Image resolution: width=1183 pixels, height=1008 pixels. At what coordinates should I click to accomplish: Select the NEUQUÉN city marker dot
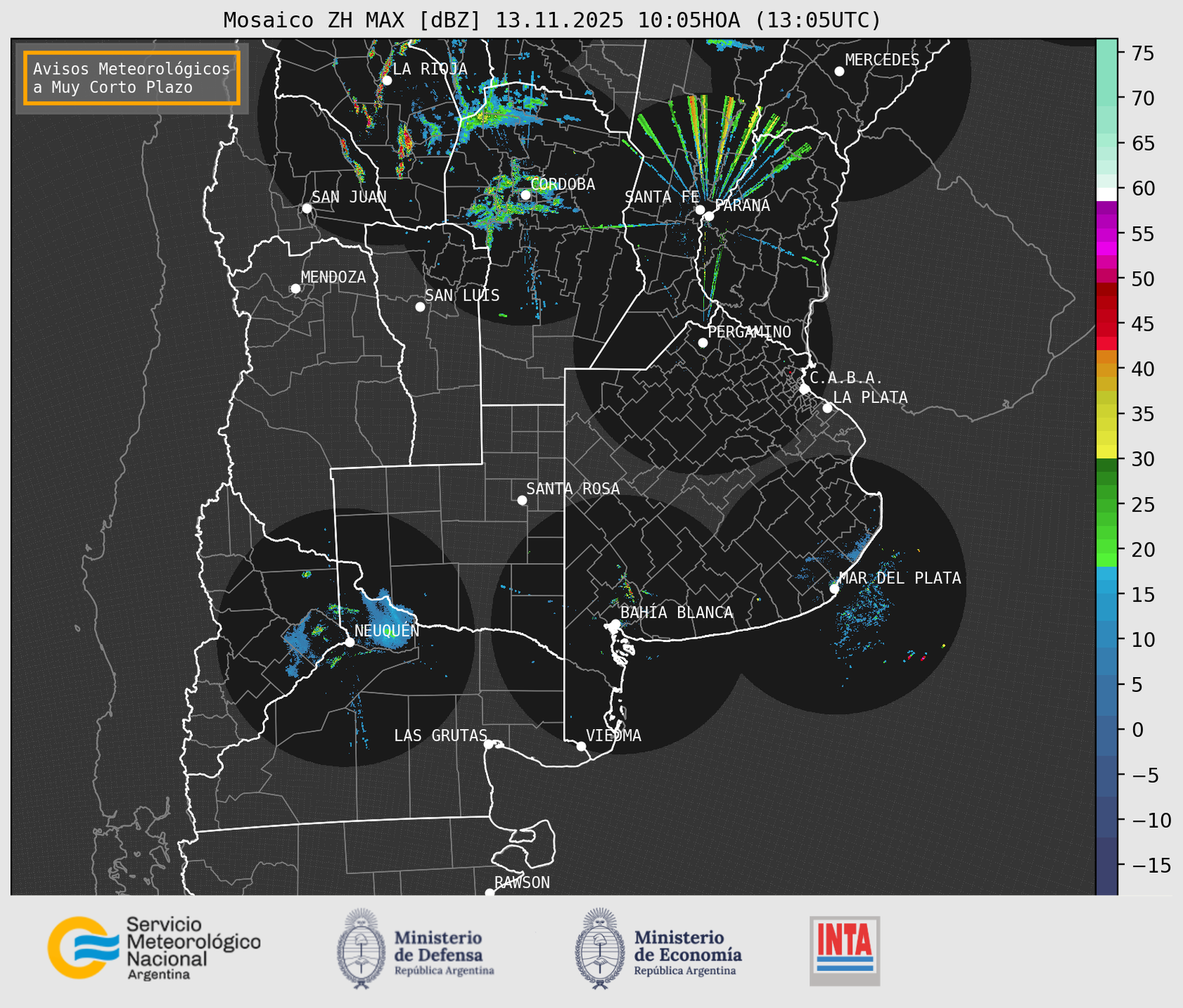pyautogui.click(x=349, y=642)
